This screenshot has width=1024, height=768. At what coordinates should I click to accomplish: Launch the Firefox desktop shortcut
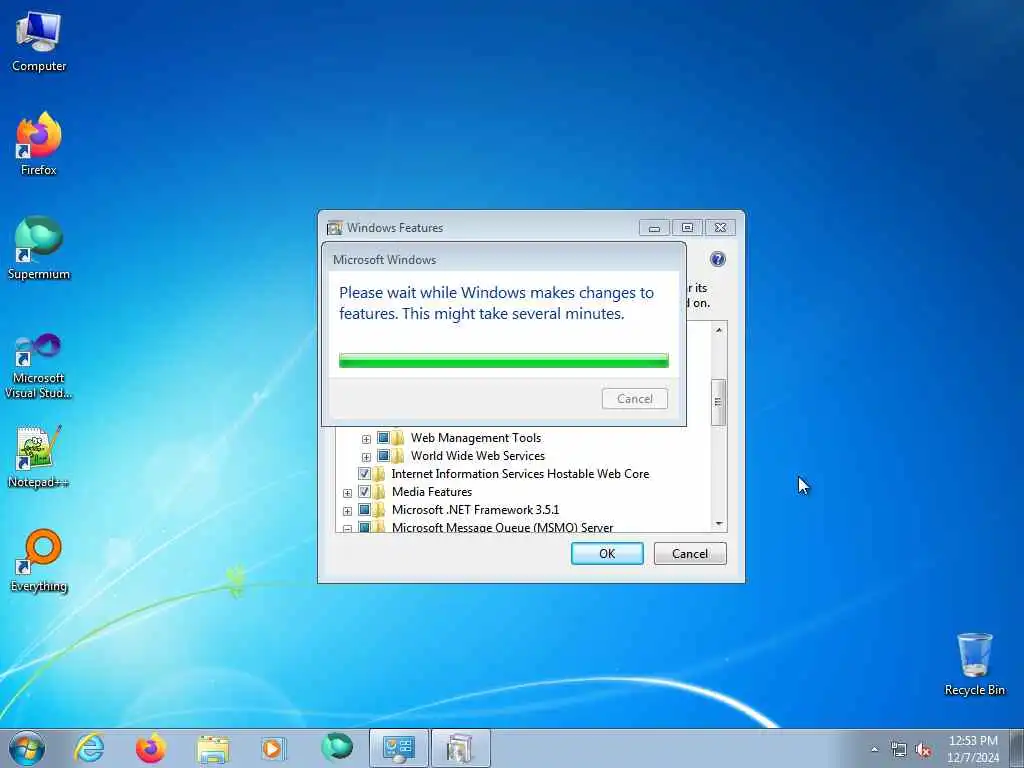pyautogui.click(x=39, y=144)
